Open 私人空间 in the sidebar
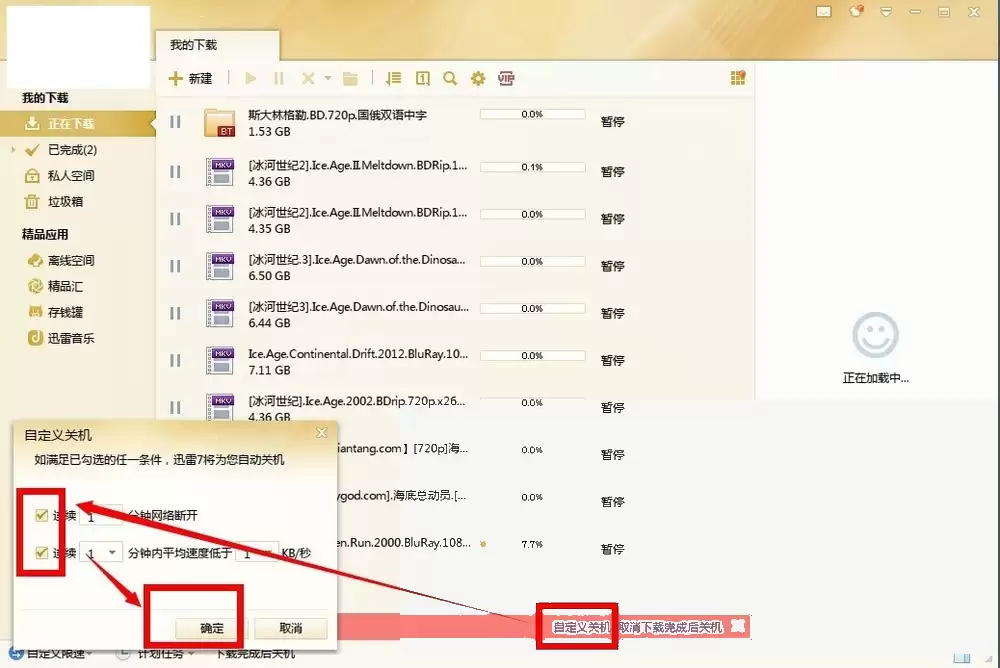This screenshot has height=668, width=1000. tap(60, 175)
